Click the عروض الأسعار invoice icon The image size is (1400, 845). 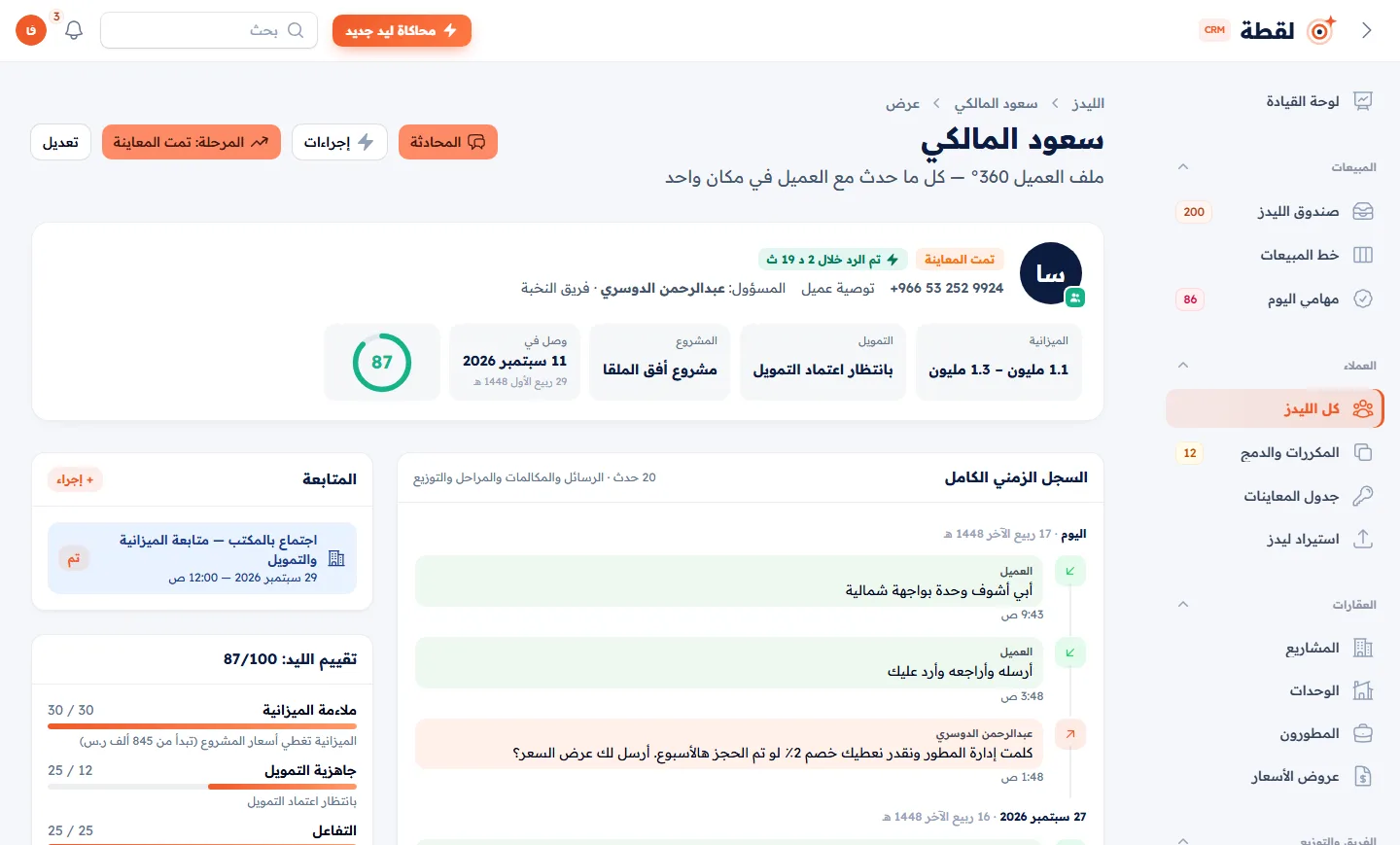[x=1363, y=776]
